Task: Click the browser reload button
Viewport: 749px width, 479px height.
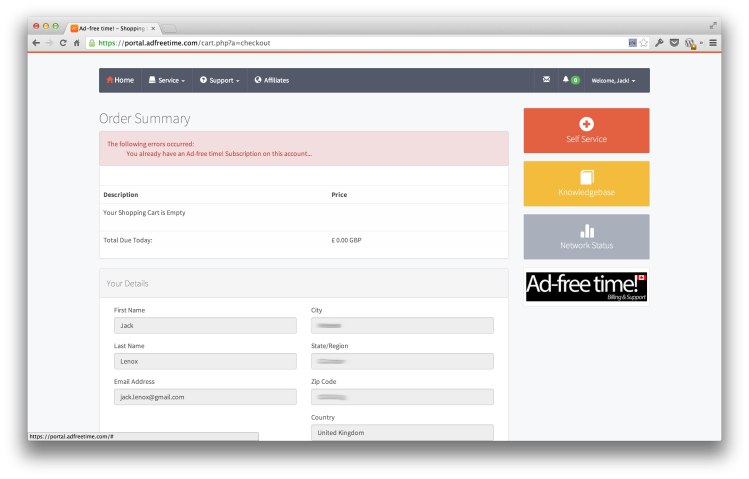Action: [63, 43]
